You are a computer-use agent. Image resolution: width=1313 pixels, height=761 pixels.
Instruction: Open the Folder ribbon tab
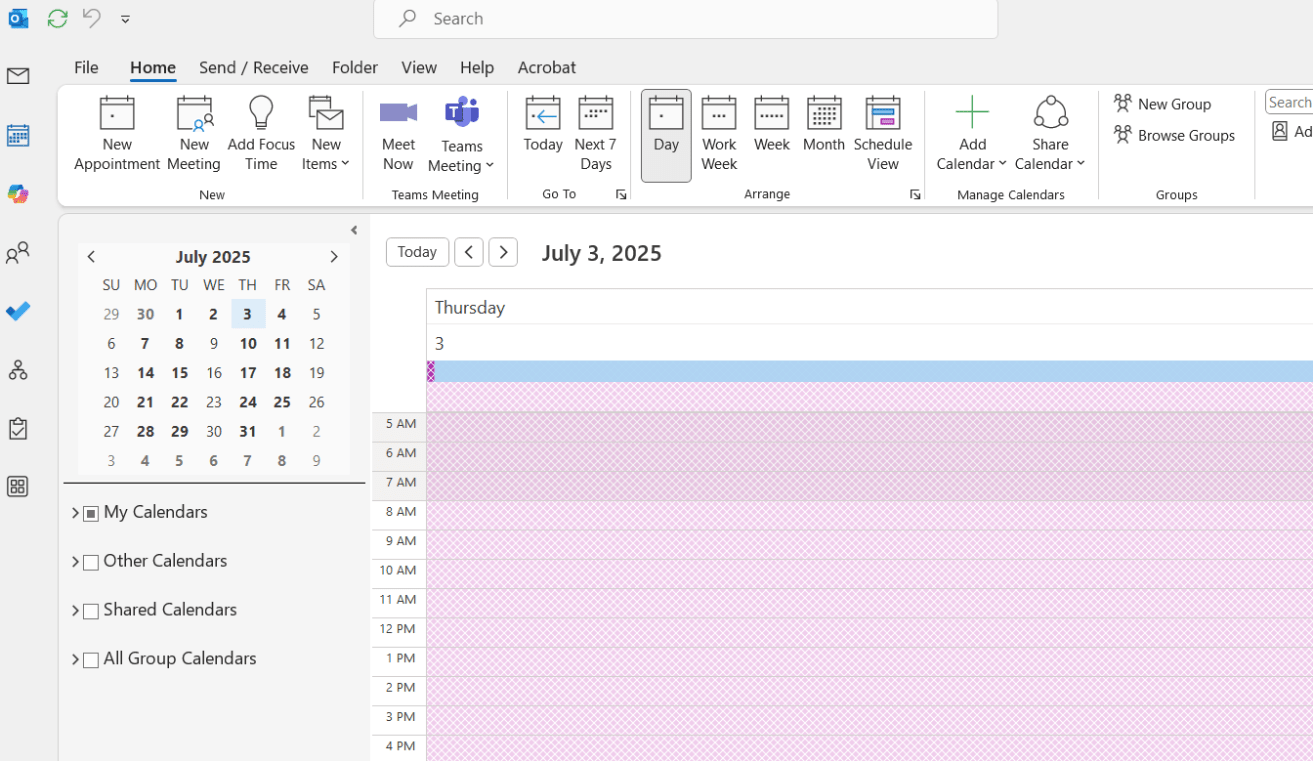tap(355, 67)
